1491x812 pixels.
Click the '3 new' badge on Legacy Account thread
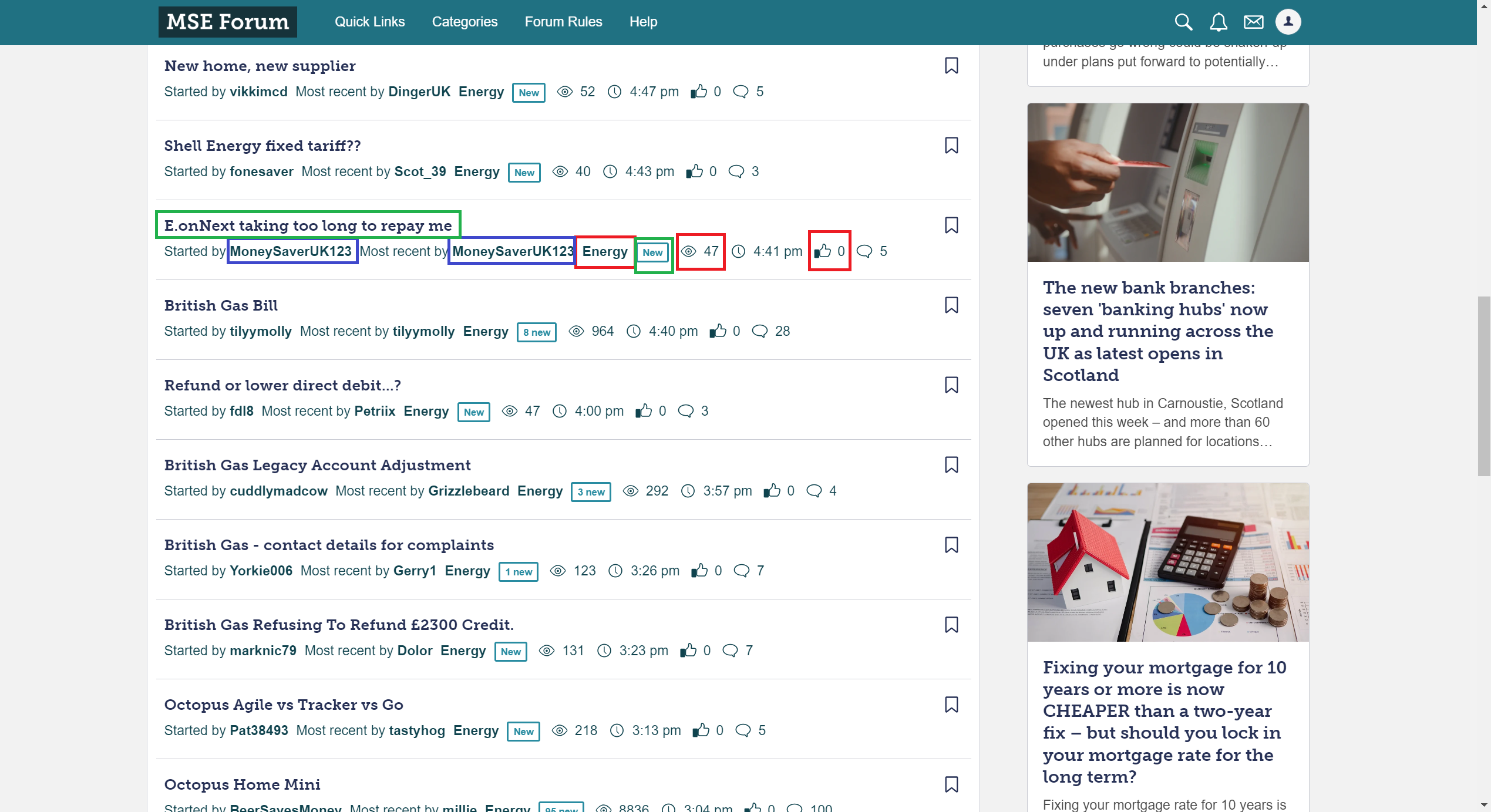[591, 491]
